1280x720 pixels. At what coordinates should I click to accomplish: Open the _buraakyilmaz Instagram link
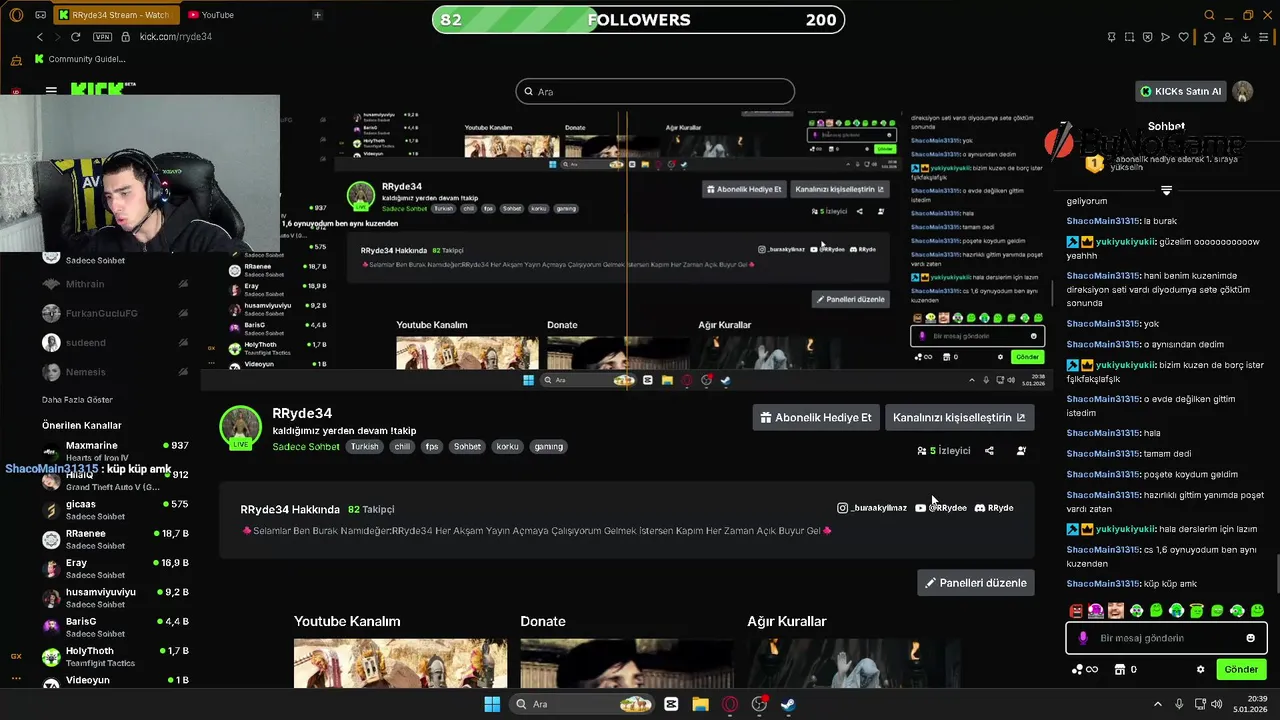point(872,508)
